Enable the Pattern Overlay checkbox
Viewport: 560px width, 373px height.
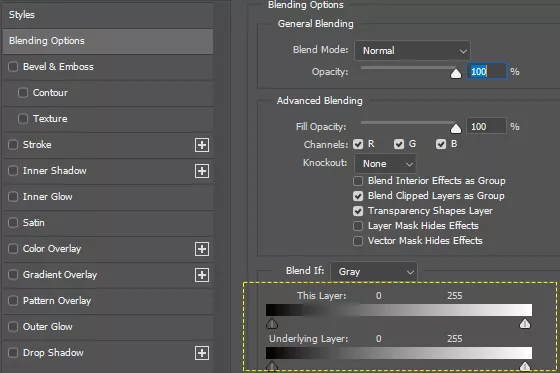(13, 301)
